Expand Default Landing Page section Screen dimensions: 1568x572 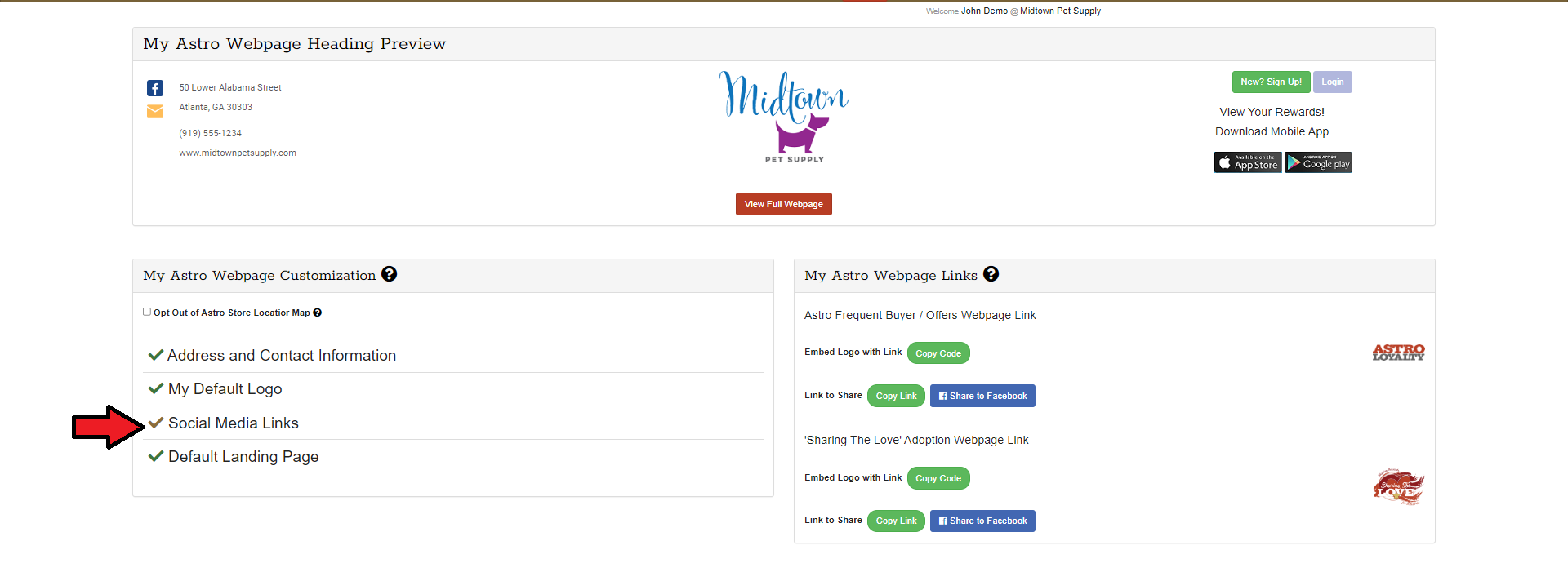point(243,457)
